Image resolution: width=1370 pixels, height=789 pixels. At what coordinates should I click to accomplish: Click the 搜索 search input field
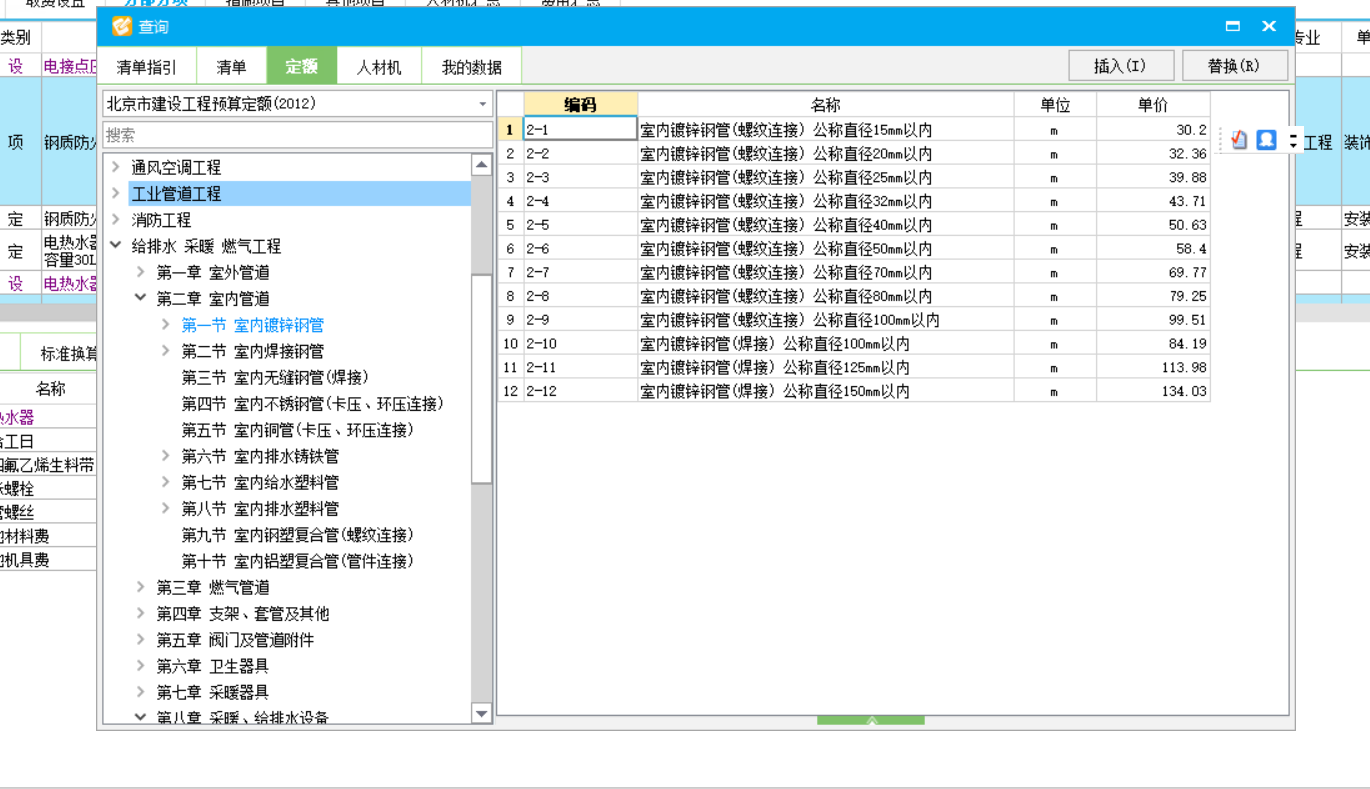[x=298, y=135]
